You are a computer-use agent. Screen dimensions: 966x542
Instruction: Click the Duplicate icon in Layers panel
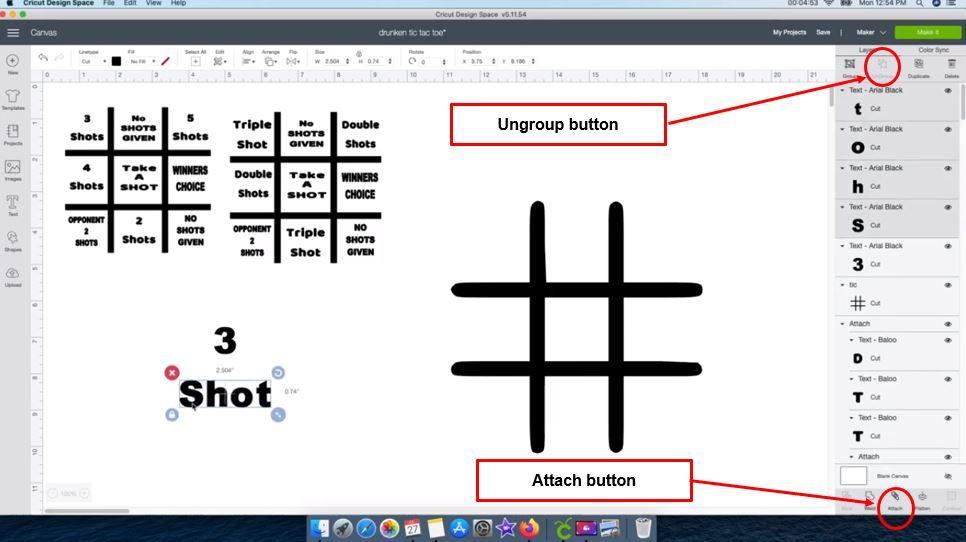pos(919,64)
